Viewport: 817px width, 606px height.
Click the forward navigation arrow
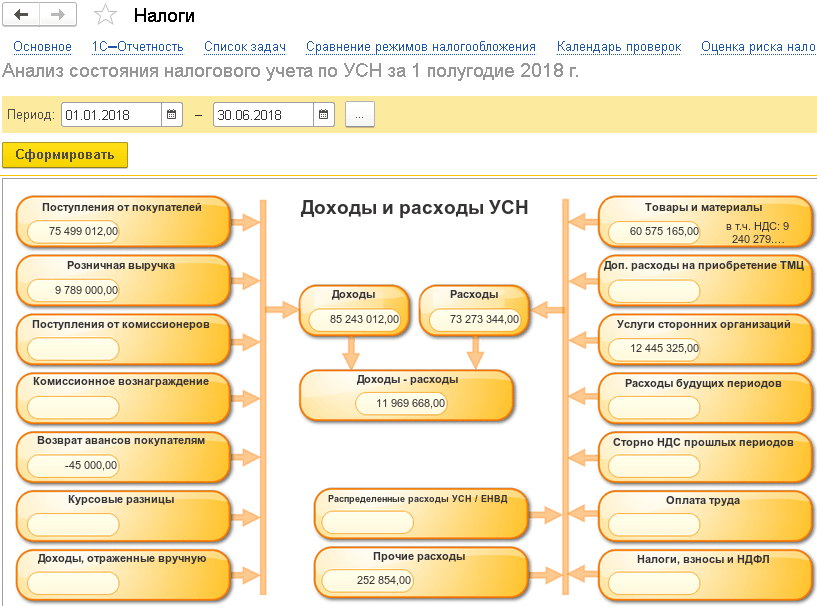(x=58, y=15)
